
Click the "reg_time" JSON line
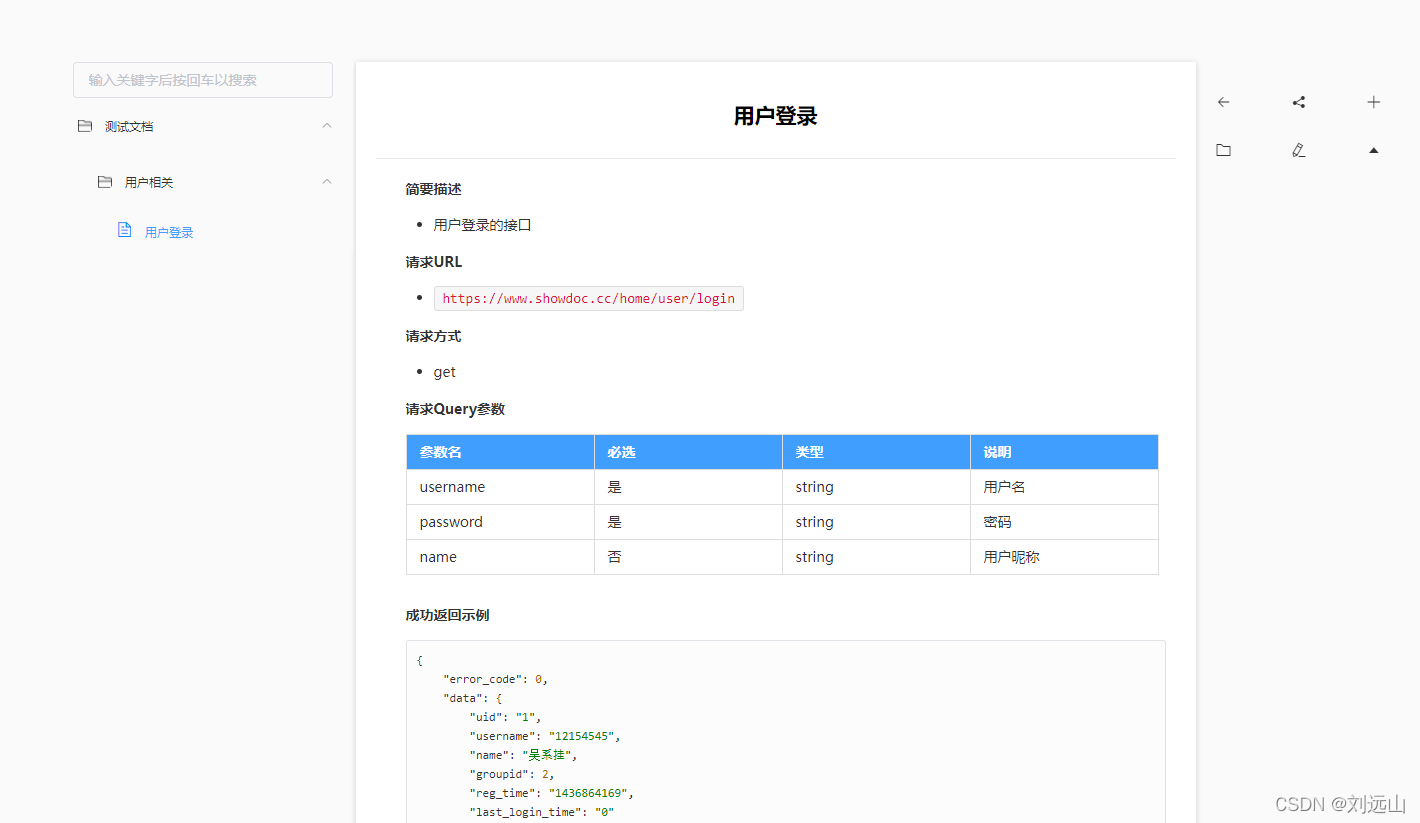click(552, 793)
